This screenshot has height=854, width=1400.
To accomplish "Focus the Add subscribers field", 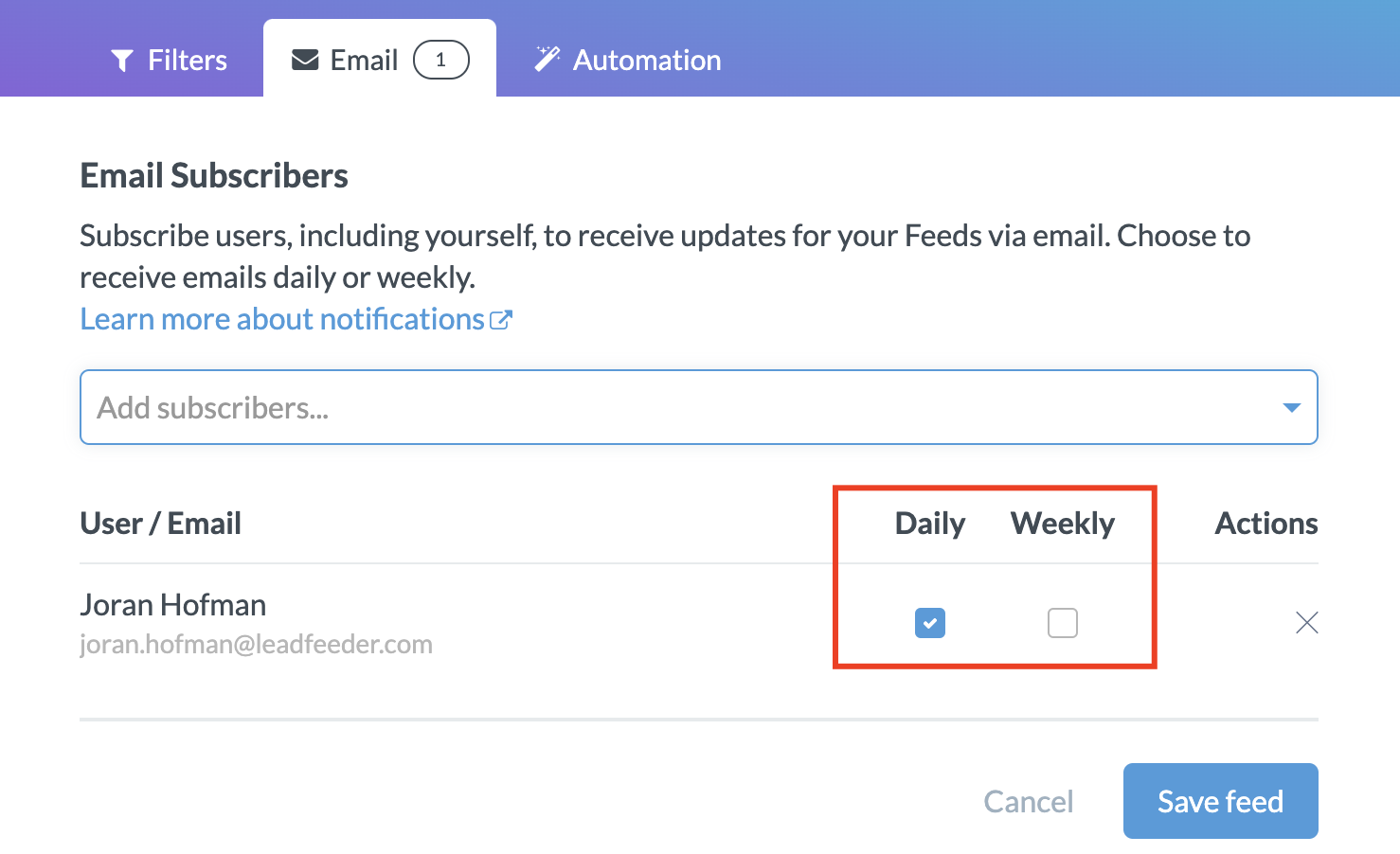I will tap(663, 407).
